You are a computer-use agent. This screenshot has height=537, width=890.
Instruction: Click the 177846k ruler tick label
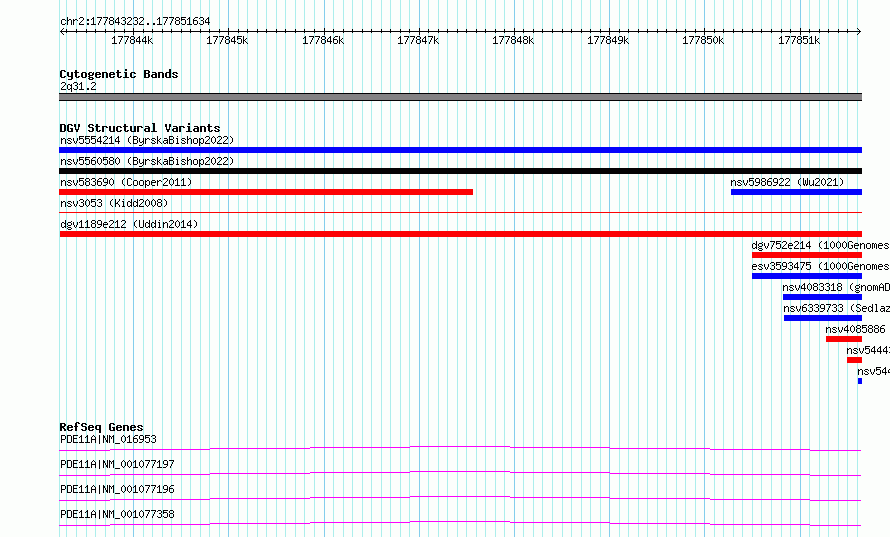click(323, 40)
